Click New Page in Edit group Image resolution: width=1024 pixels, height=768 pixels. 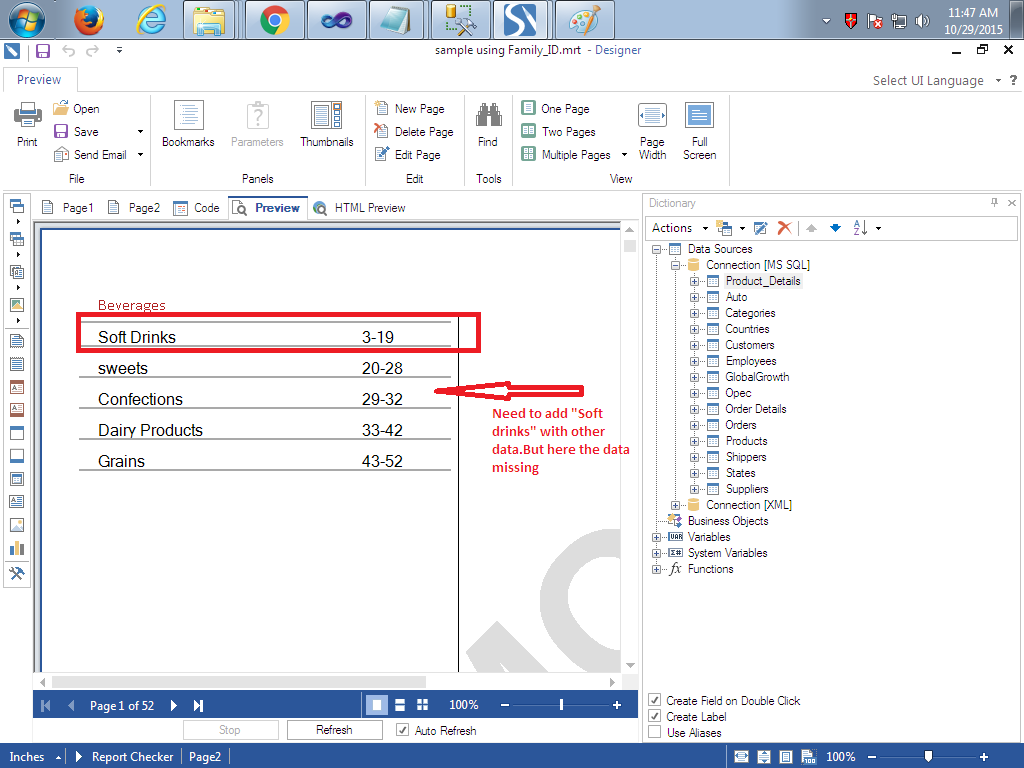409,108
